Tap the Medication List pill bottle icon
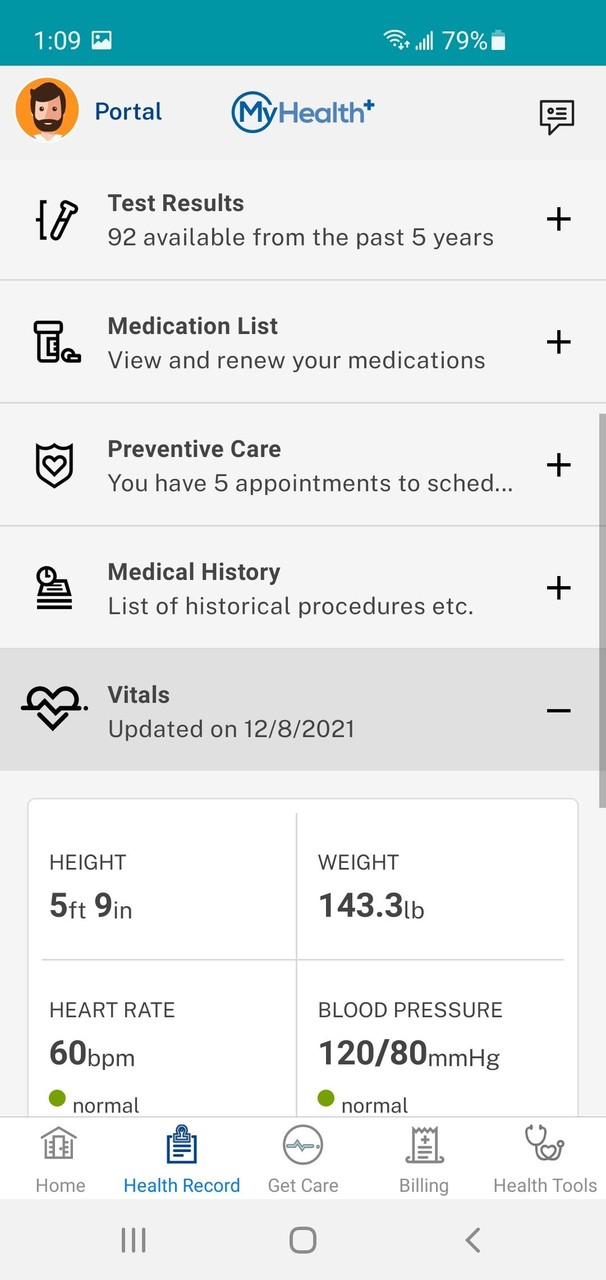The image size is (606, 1280). pyautogui.click(x=55, y=342)
